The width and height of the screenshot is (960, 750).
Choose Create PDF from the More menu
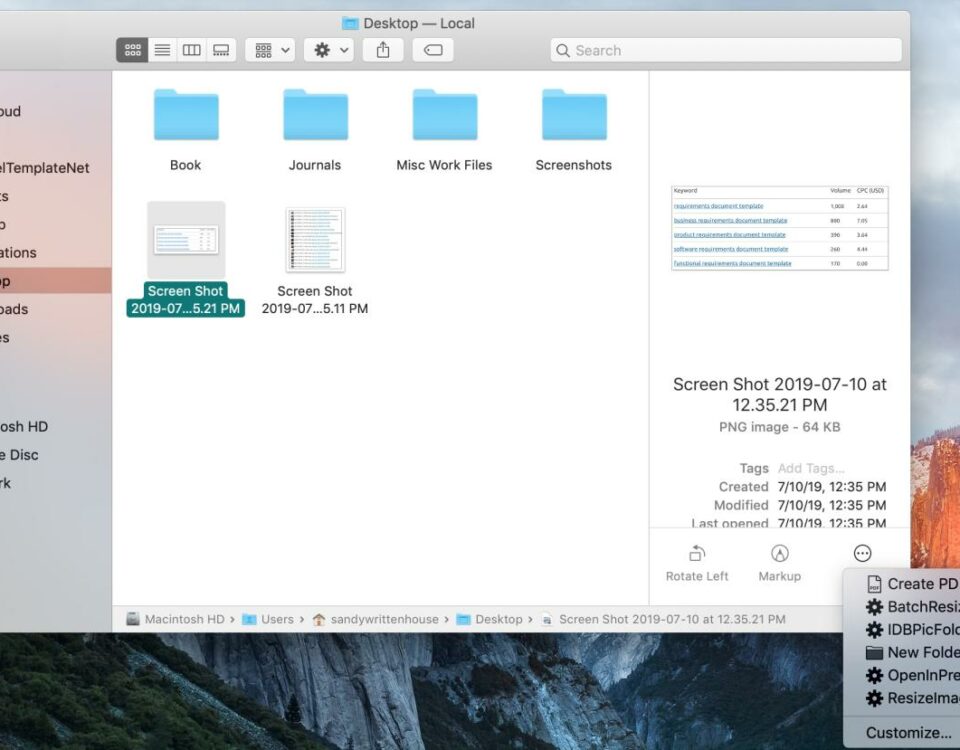tap(912, 584)
